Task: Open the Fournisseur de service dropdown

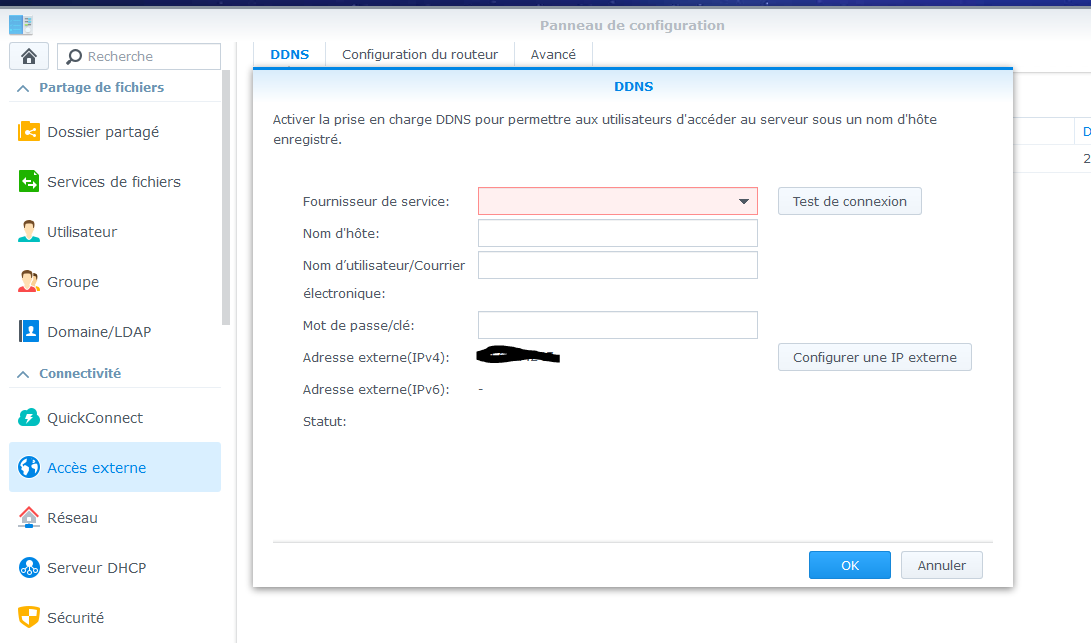Action: [617, 201]
